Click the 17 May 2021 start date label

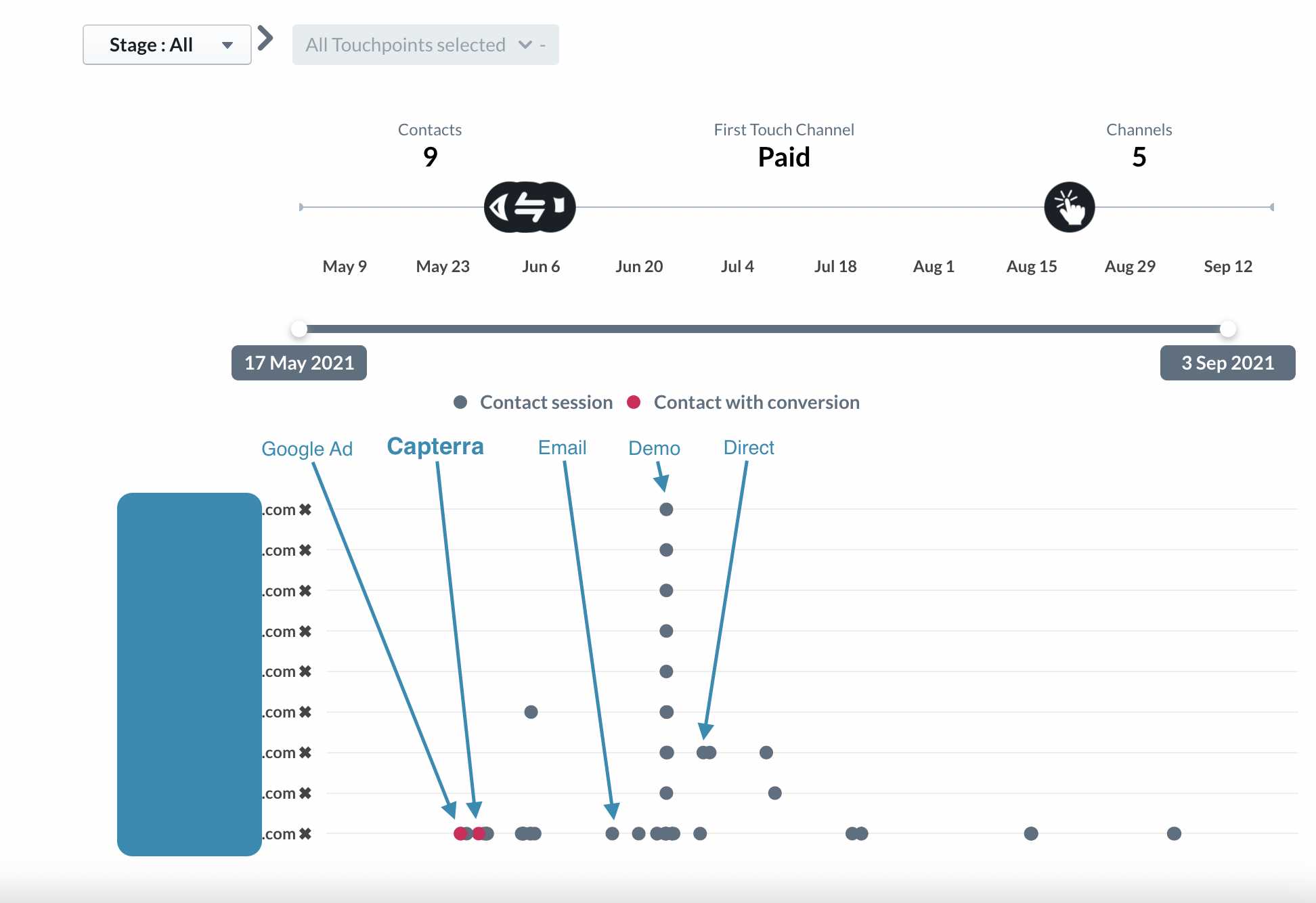299,363
